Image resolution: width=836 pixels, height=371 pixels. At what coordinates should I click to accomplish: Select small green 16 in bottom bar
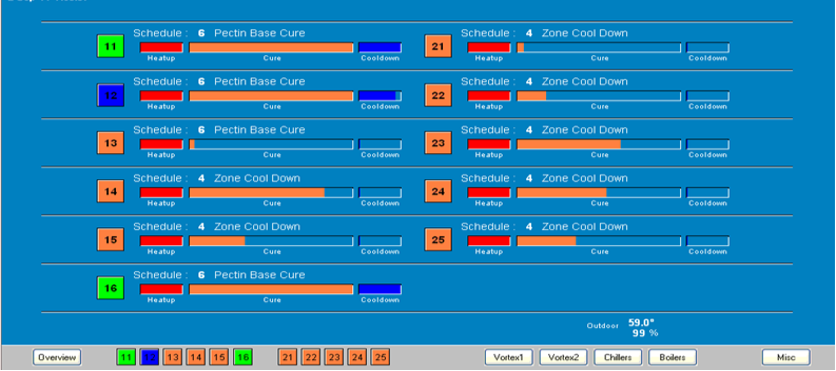(x=243, y=357)
